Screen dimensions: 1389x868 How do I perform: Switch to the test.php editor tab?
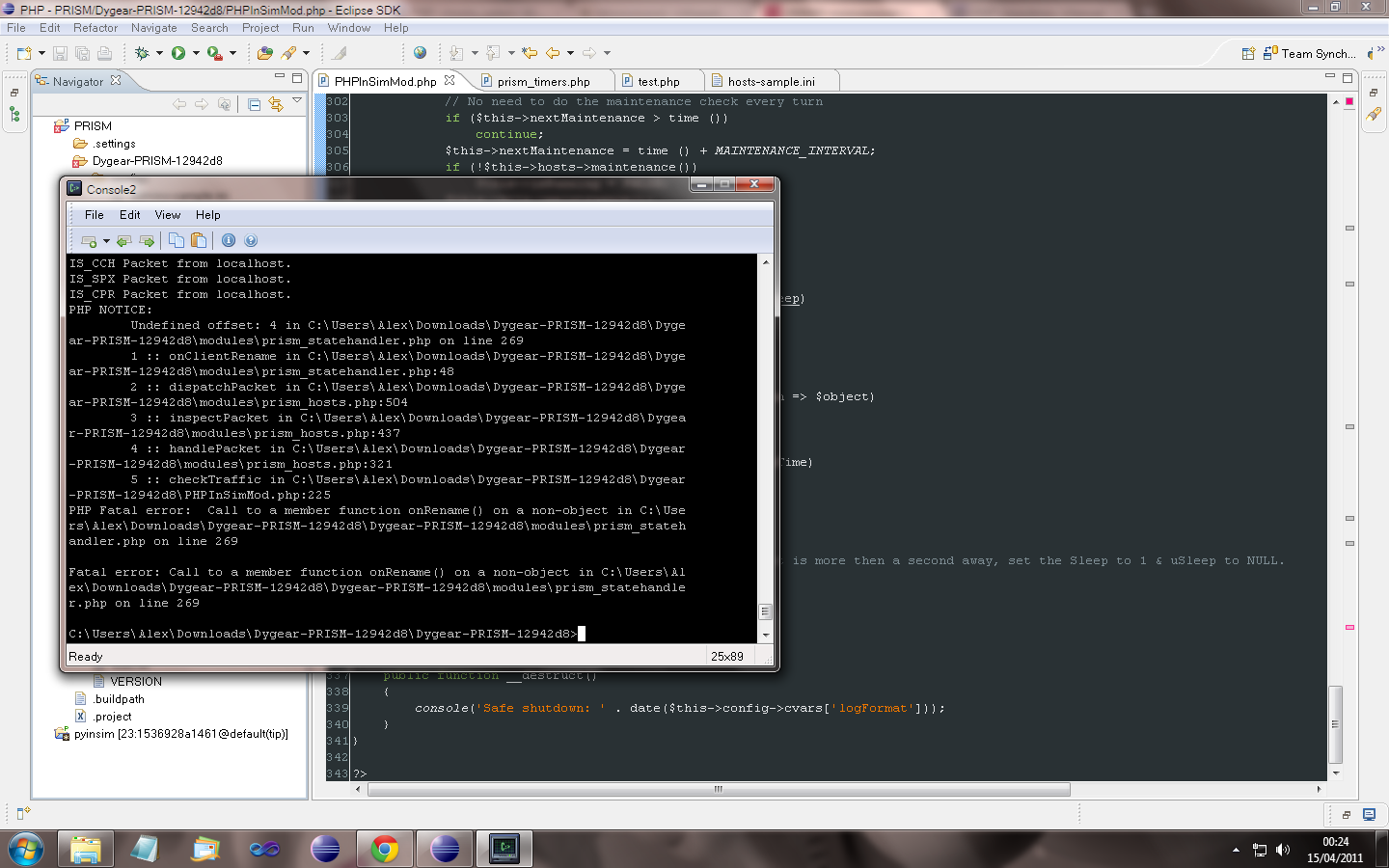point(658,82)
